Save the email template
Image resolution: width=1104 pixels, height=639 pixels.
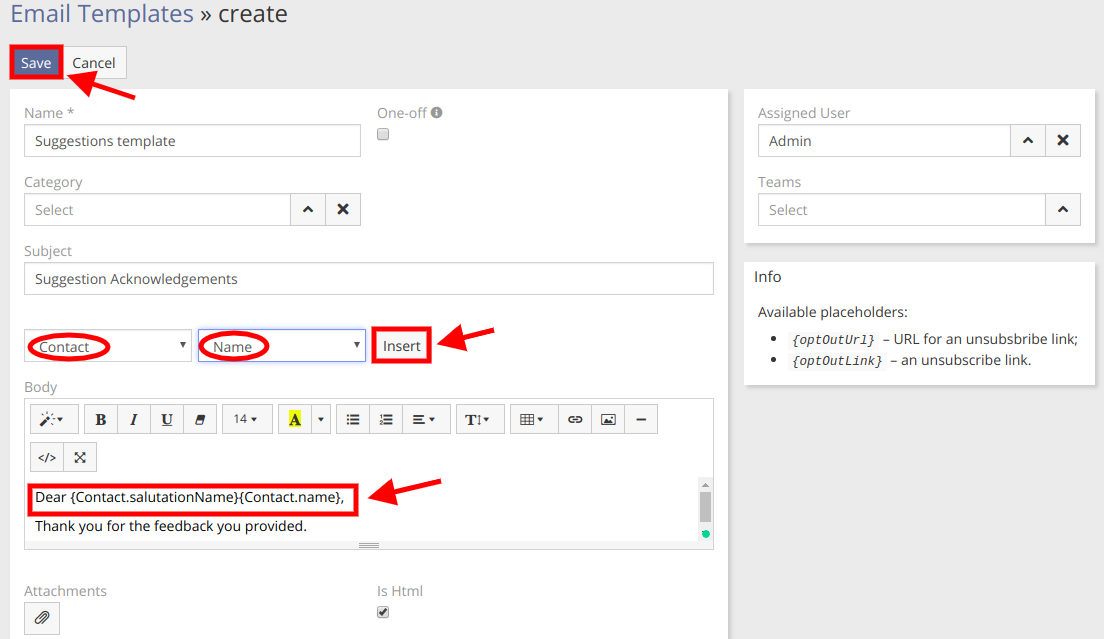[36, 63]
